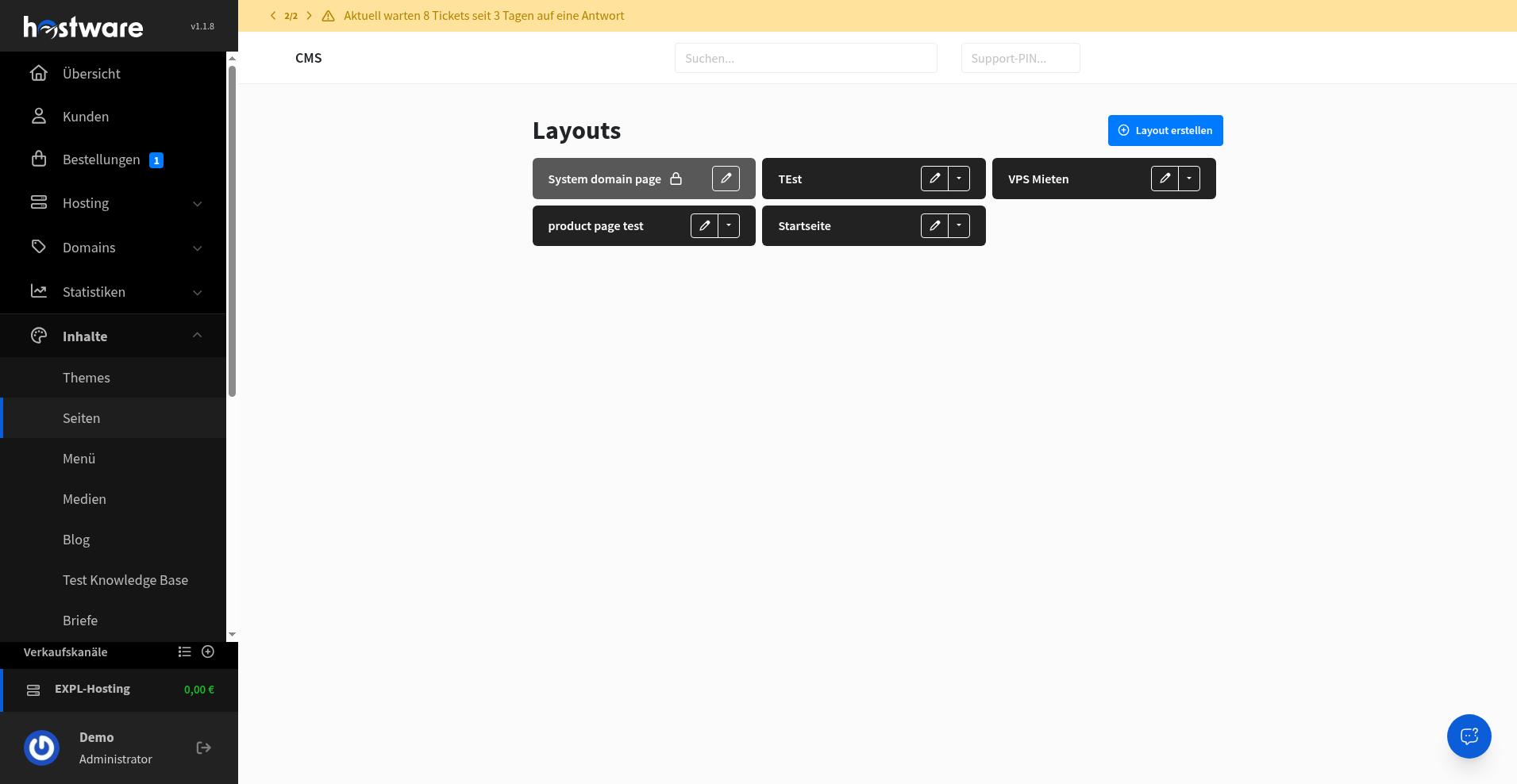Viewport: 1517px width, 784px height.
Task: Click the warning triangle in banner
Action: point(328,16)
